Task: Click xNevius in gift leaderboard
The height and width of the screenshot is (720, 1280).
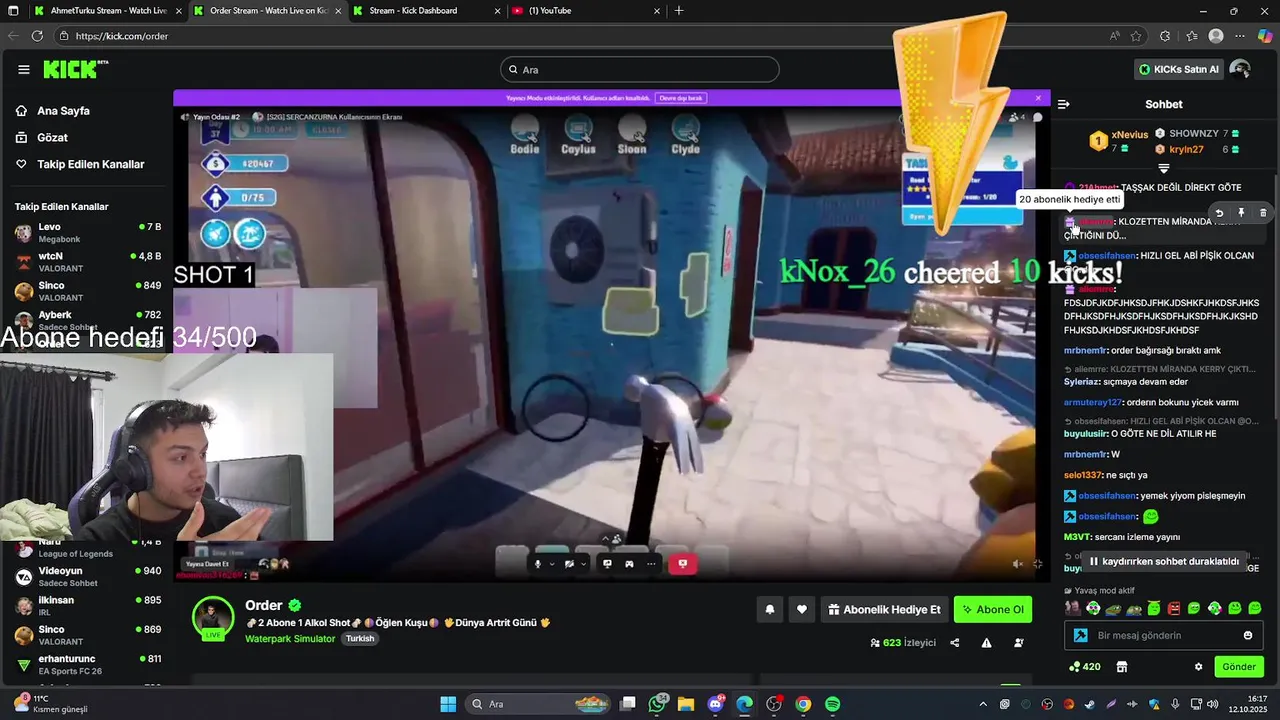Action: point(1130,134)
